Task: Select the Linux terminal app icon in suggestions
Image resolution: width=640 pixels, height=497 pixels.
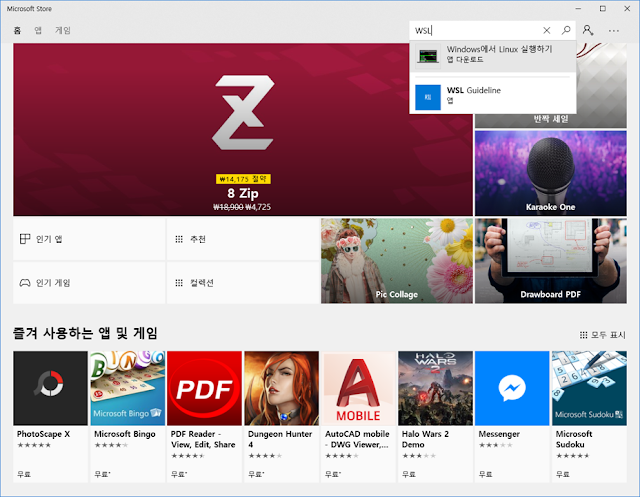Action: (x=428, y=56)
